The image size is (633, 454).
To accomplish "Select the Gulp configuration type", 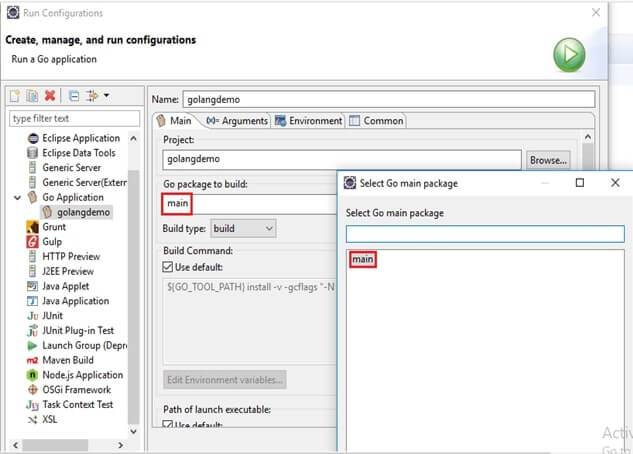I will [53, 242].
